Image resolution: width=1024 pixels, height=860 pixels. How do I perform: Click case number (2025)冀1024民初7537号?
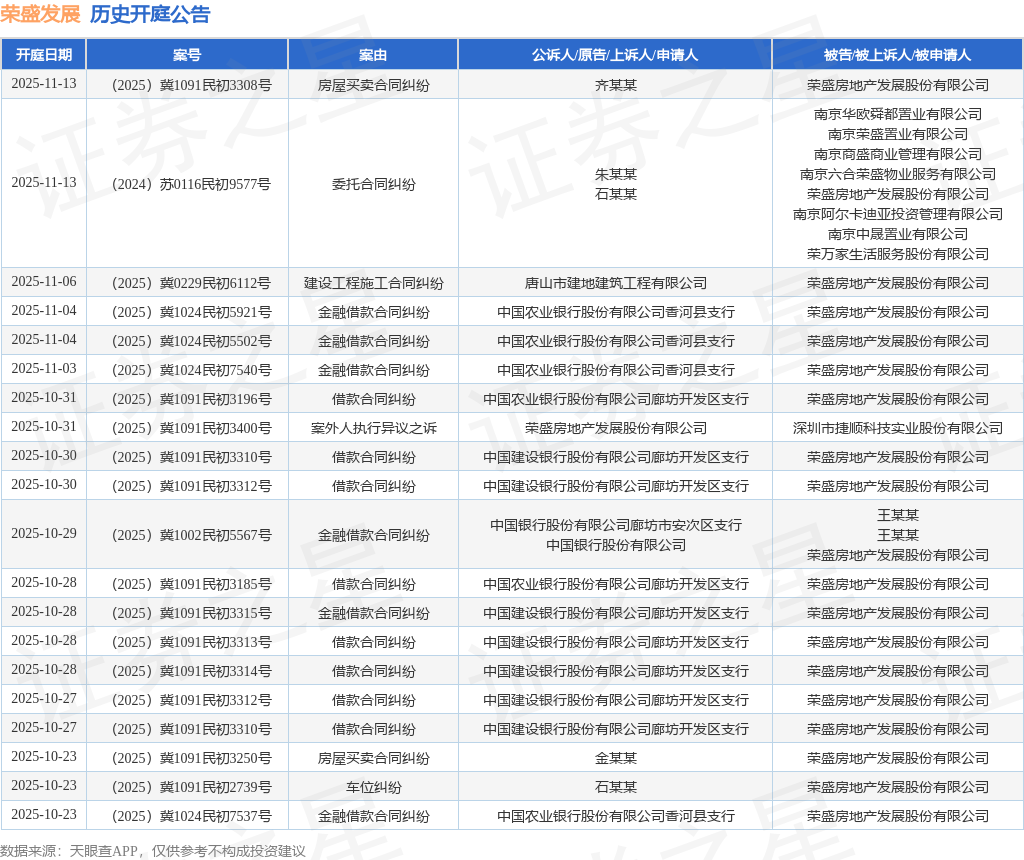(191, 816)
